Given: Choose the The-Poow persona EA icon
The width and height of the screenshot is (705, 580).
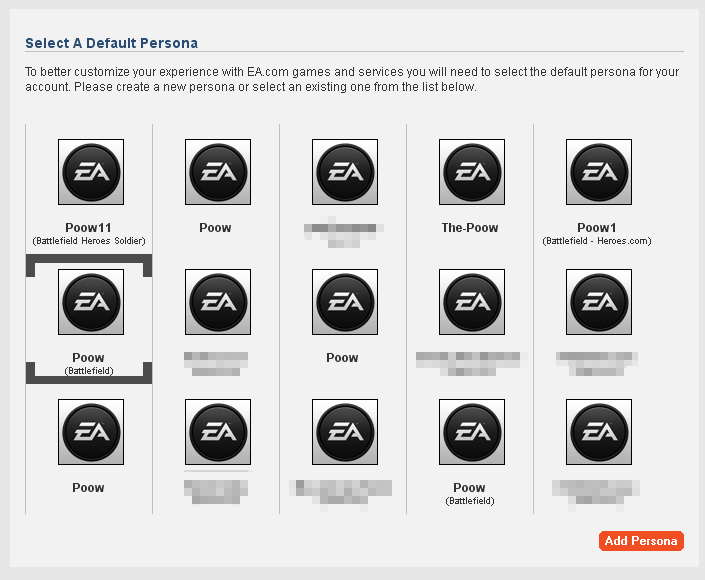Looking at the screenshot, I should (472, 172).
